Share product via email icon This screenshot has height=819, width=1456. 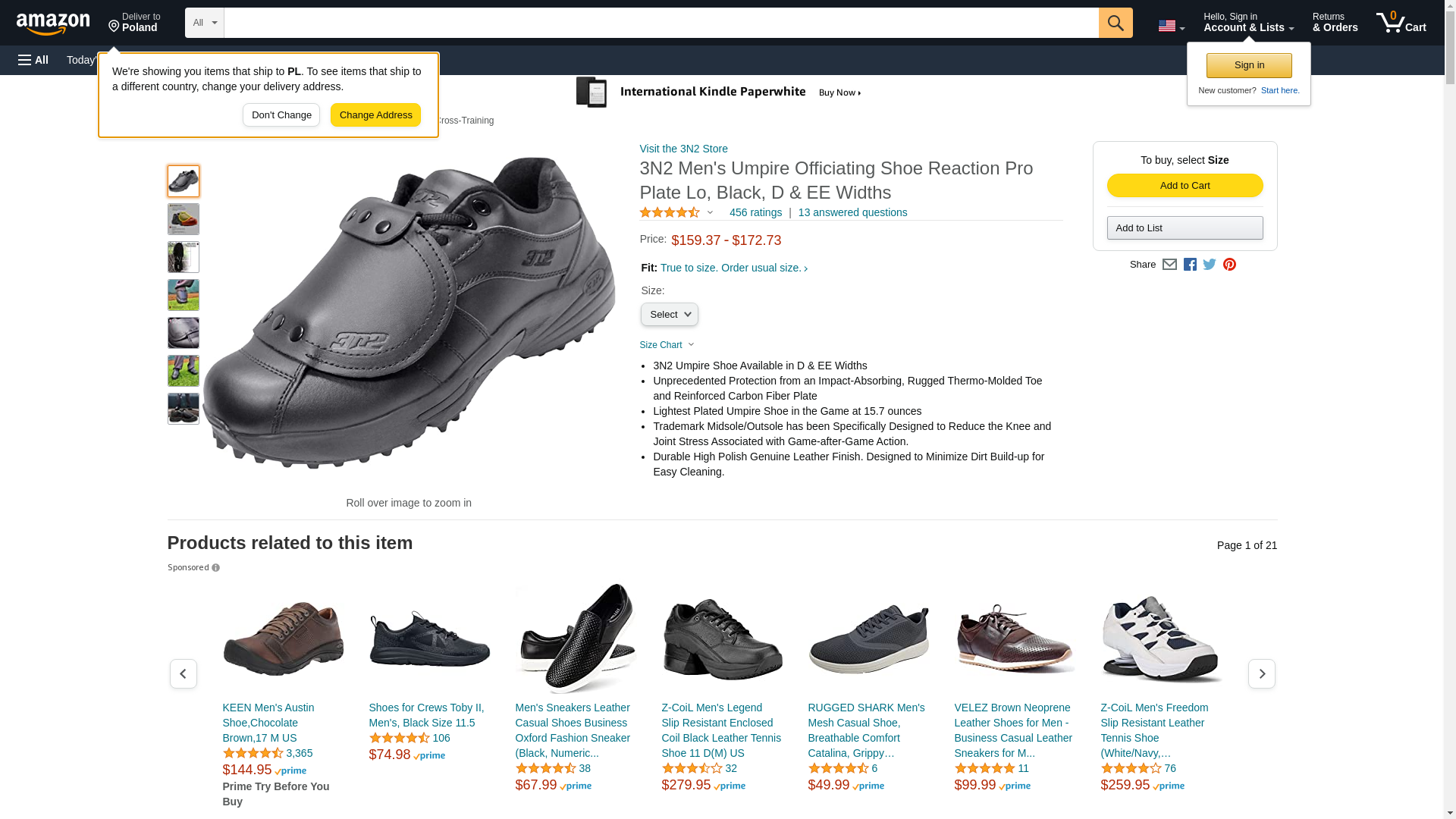(x=1169, y=265)
